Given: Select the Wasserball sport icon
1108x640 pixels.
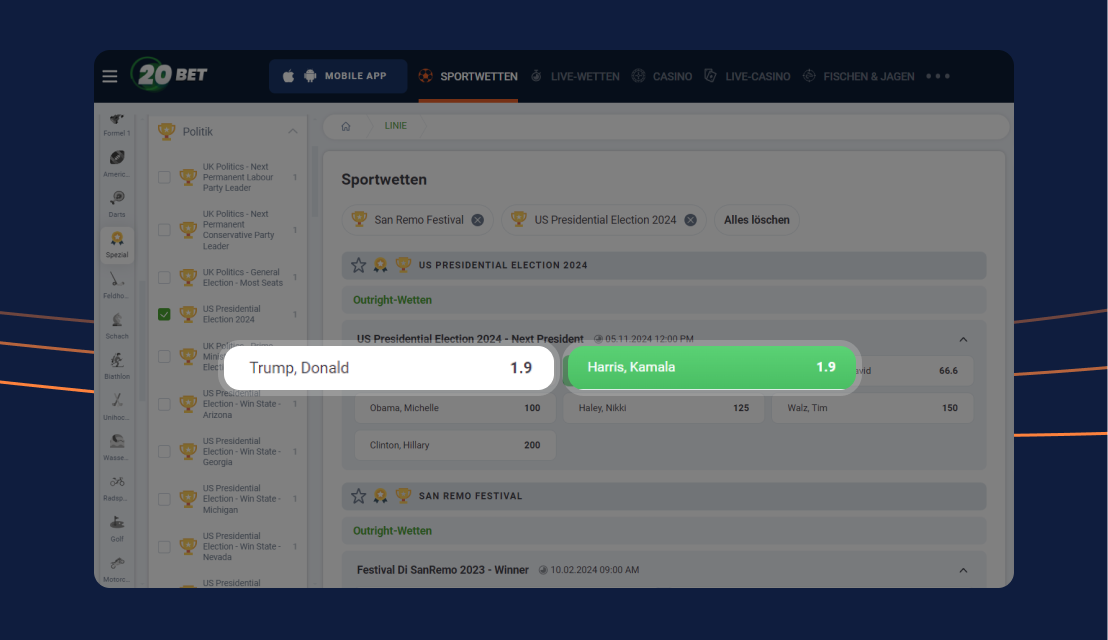Looking at the screenshot, I should coord(117,447).
